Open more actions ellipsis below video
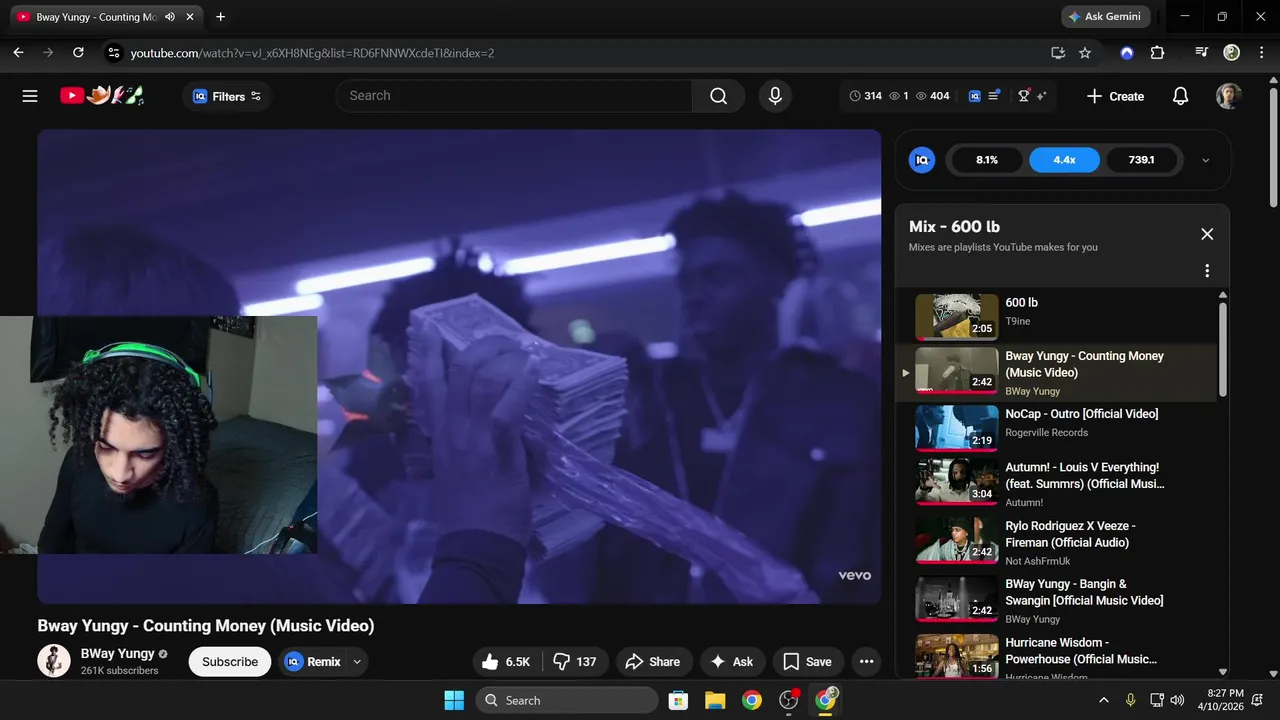 coord(866,661)
